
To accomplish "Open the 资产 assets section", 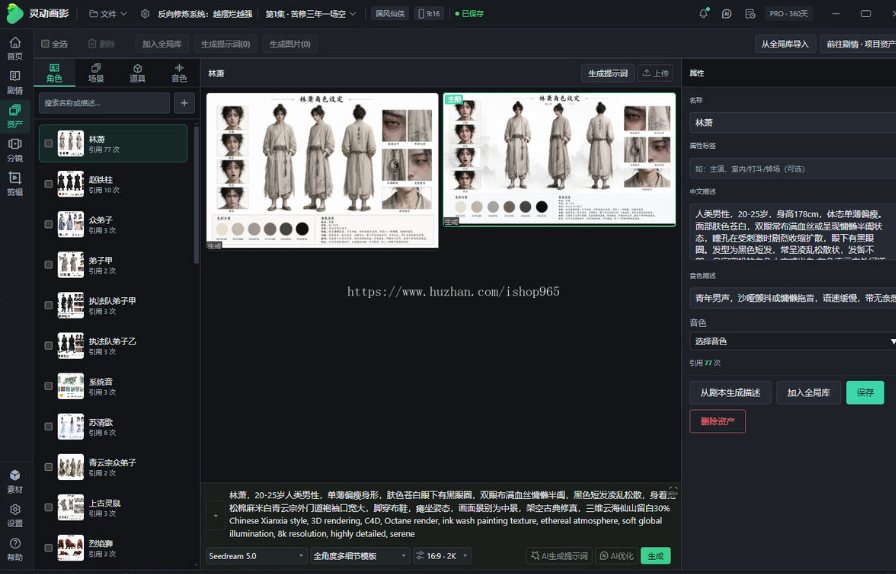I will 15,116.
